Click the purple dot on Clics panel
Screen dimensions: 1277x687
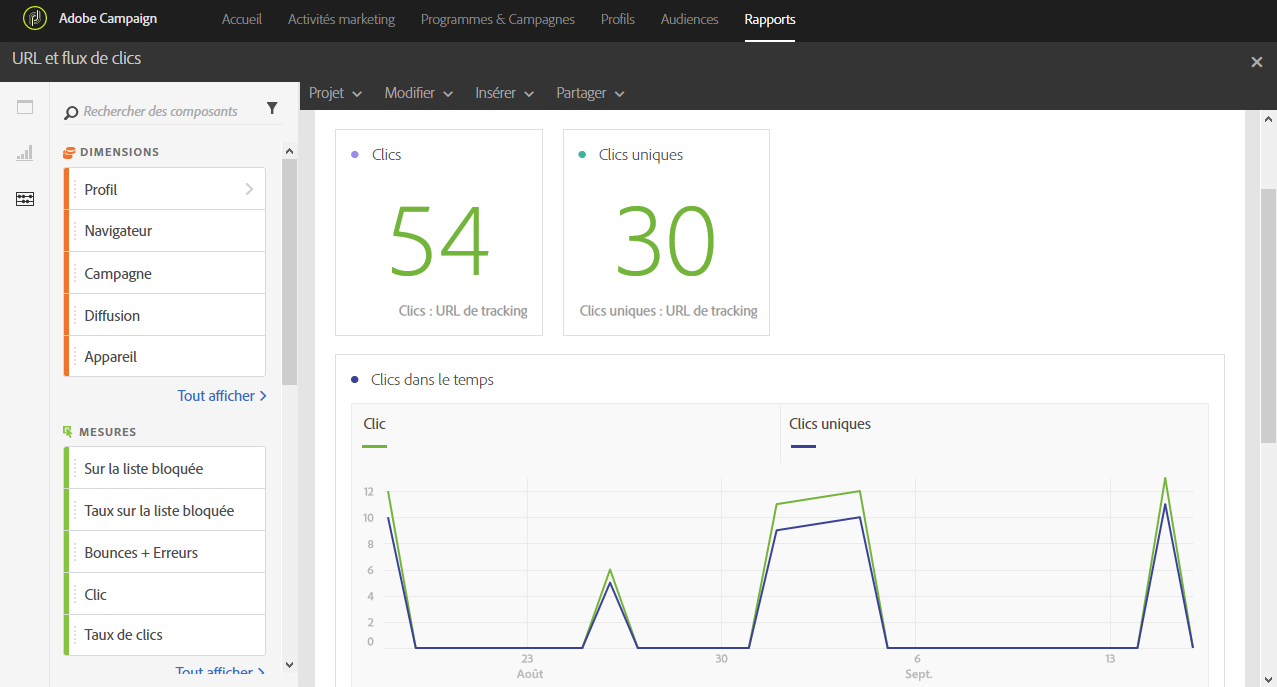[x=354, y=155]
